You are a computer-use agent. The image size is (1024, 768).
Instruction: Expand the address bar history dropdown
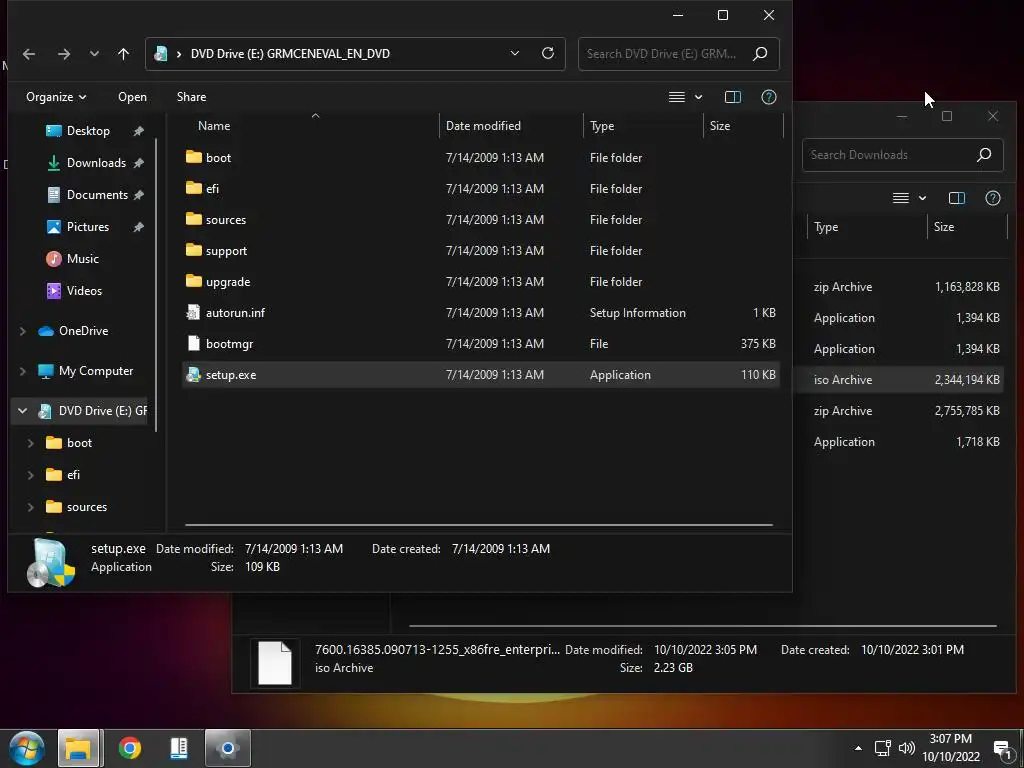coord(515,54)
